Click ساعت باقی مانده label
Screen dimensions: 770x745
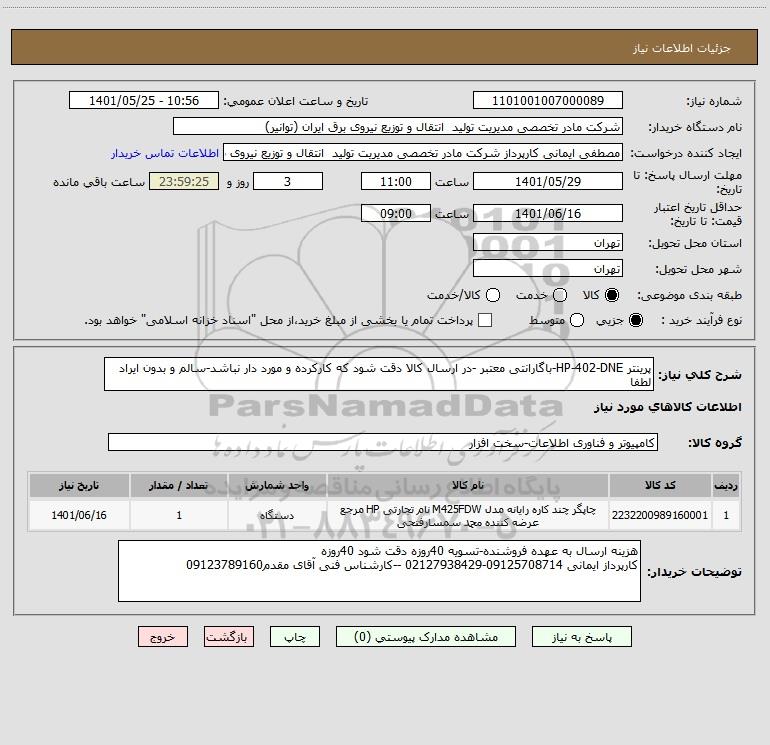click(x=99, y=182)
